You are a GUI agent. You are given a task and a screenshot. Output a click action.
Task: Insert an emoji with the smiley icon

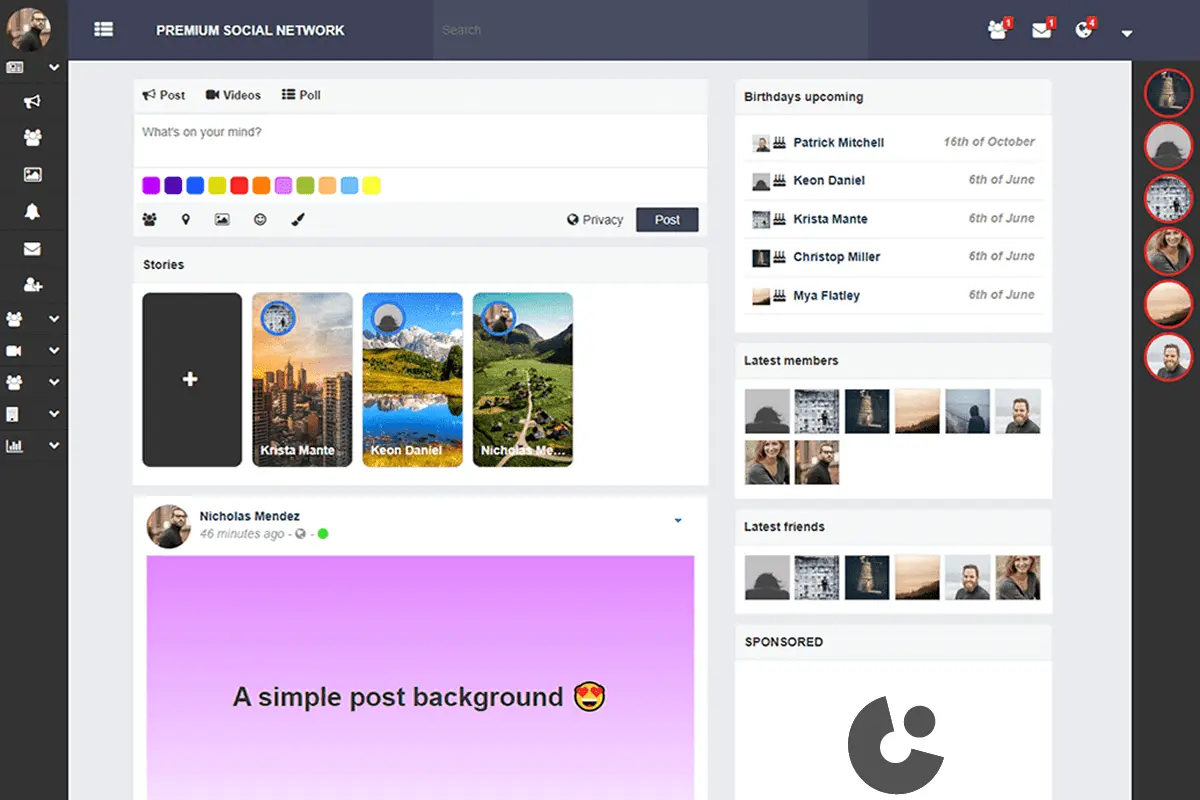click(x=260, y=220)
